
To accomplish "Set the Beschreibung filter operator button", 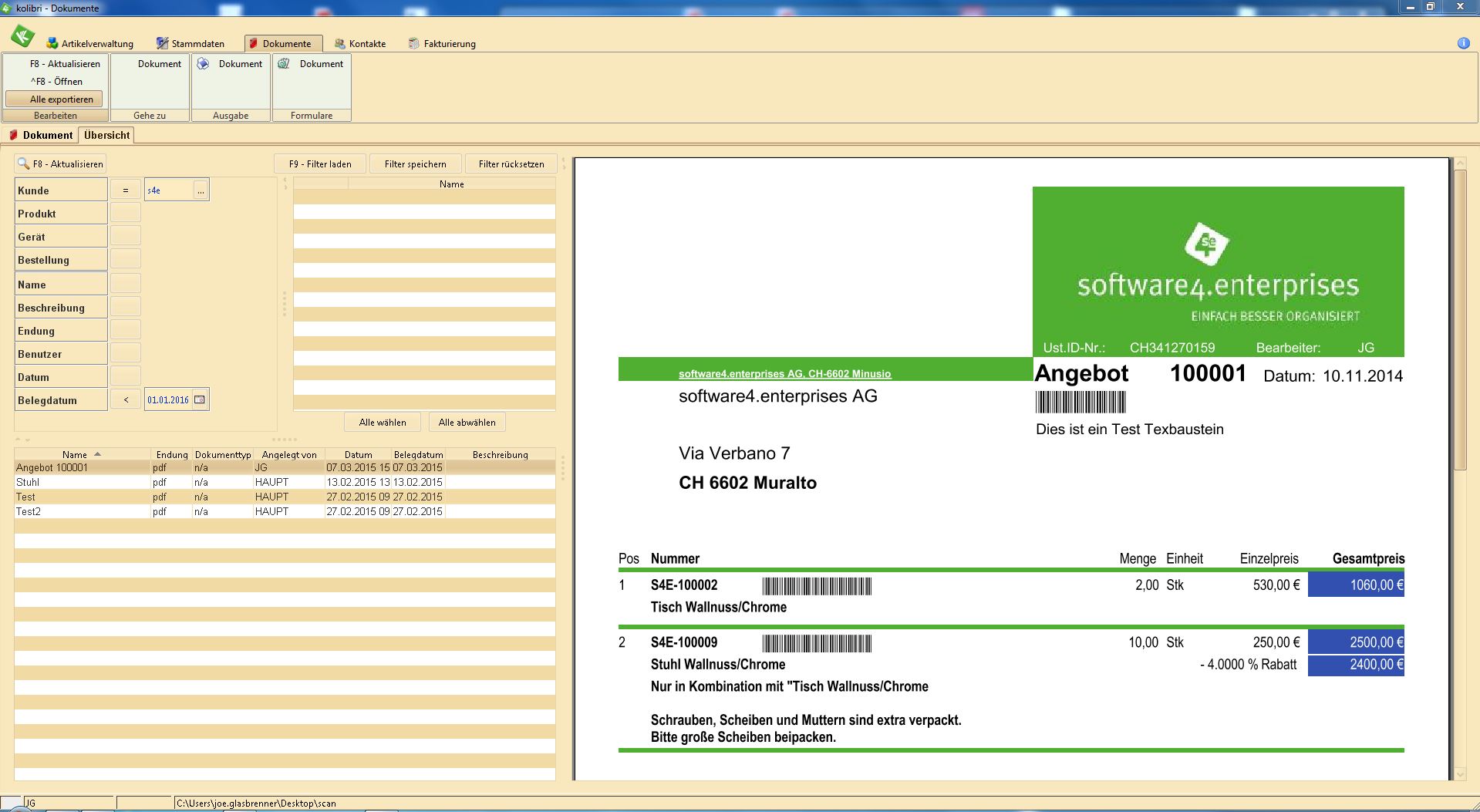I will (126, 307).
